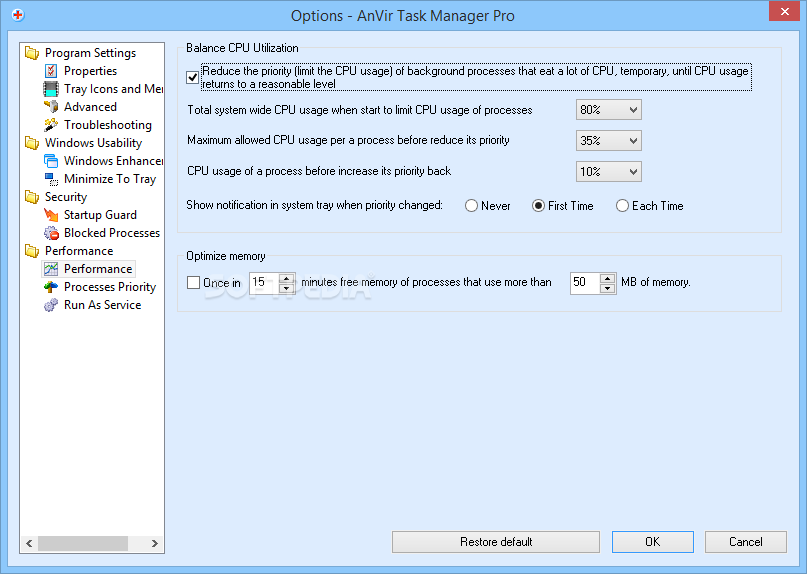Select Minimize To Tray in the tree

click(110, 179)
